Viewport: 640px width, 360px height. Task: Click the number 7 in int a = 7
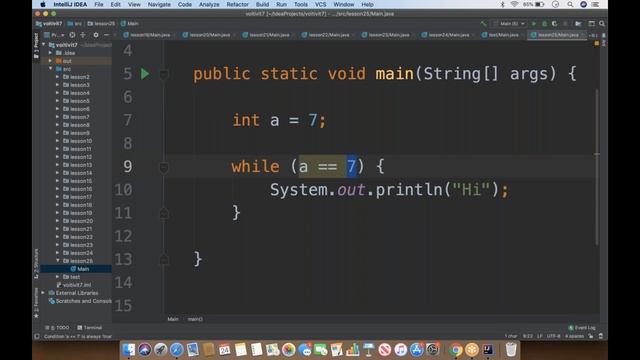pyautogui.click(x=313, y=120)
